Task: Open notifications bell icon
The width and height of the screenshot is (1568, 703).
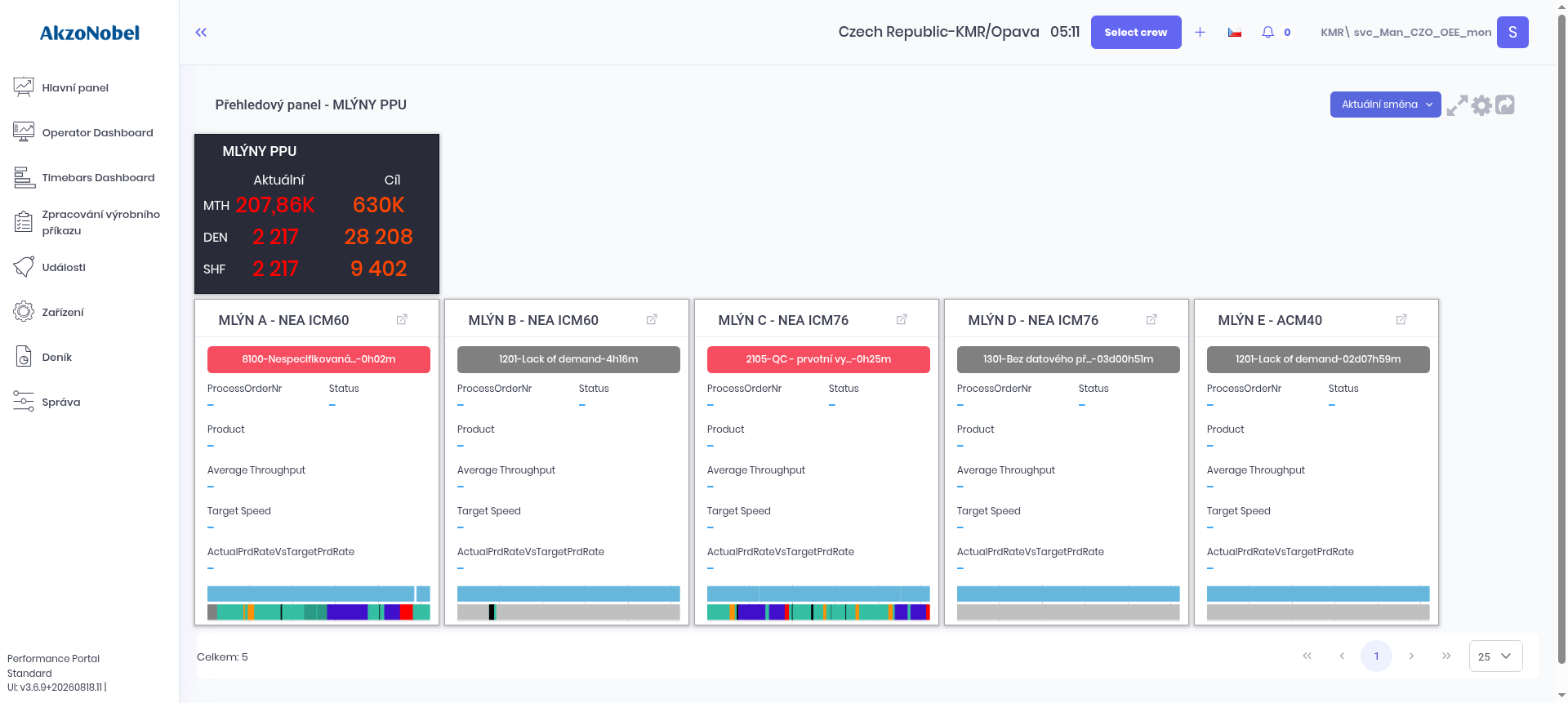Action: [1267, 33]
